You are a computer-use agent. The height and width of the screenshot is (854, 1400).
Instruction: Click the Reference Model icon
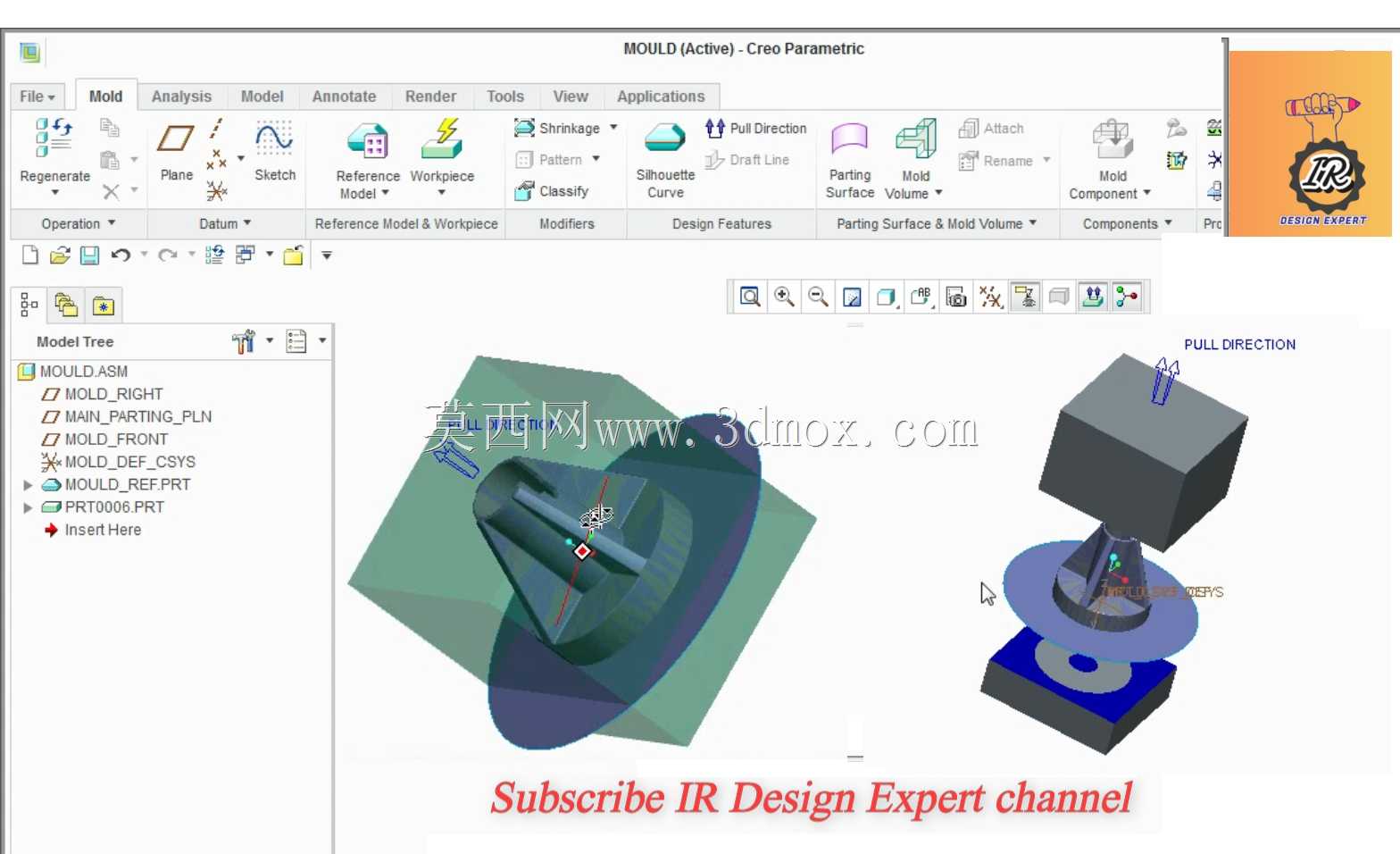coord(368,141)
